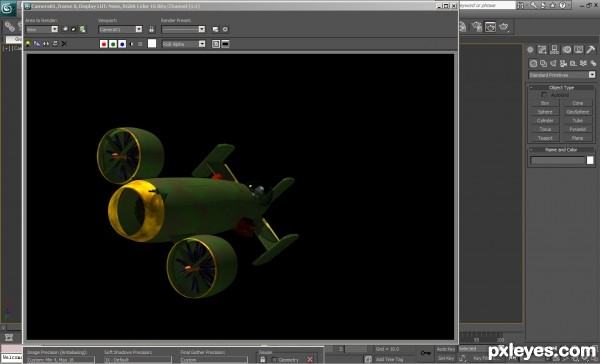This screenshot has width=600, height=364.
Task: Collapse the Object Type rollout
Action: (561, 87)
